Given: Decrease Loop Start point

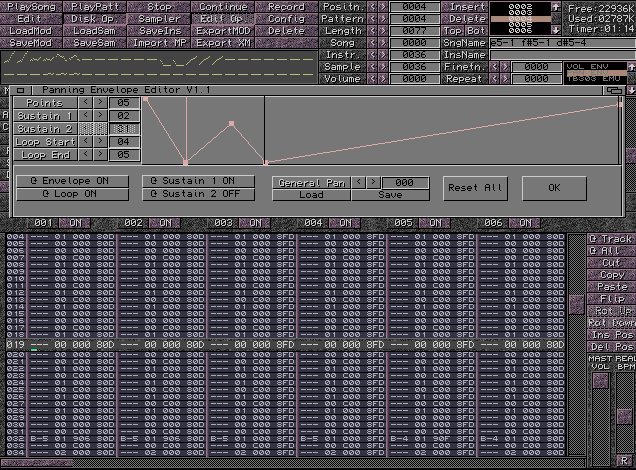Looking at the screenshot, I should click(86, 142).
